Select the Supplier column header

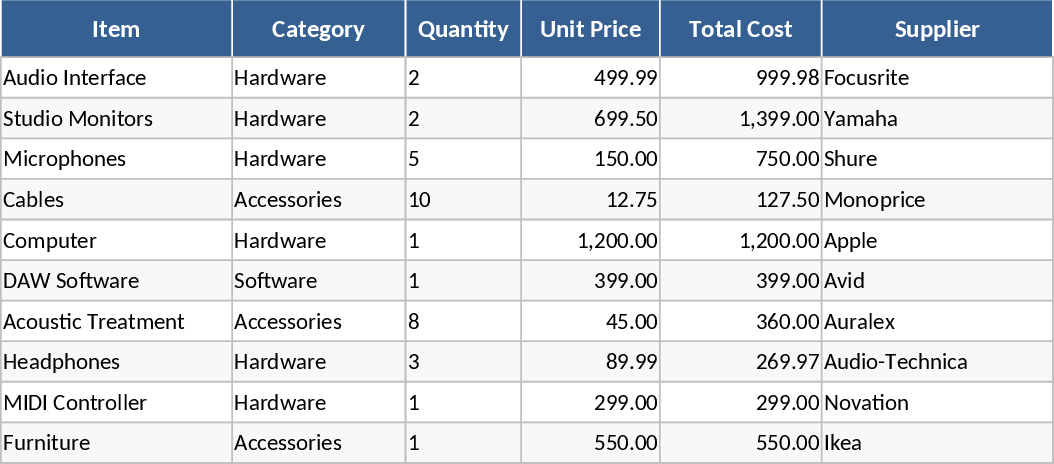937,29
